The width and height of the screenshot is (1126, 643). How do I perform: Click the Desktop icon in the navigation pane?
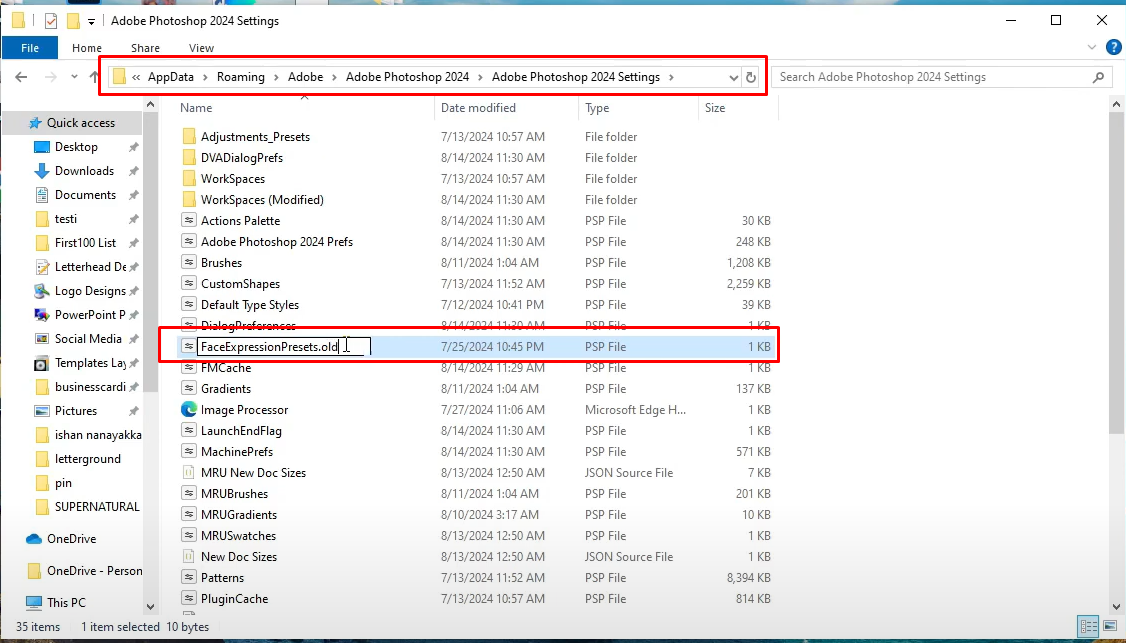coord(42,147)
